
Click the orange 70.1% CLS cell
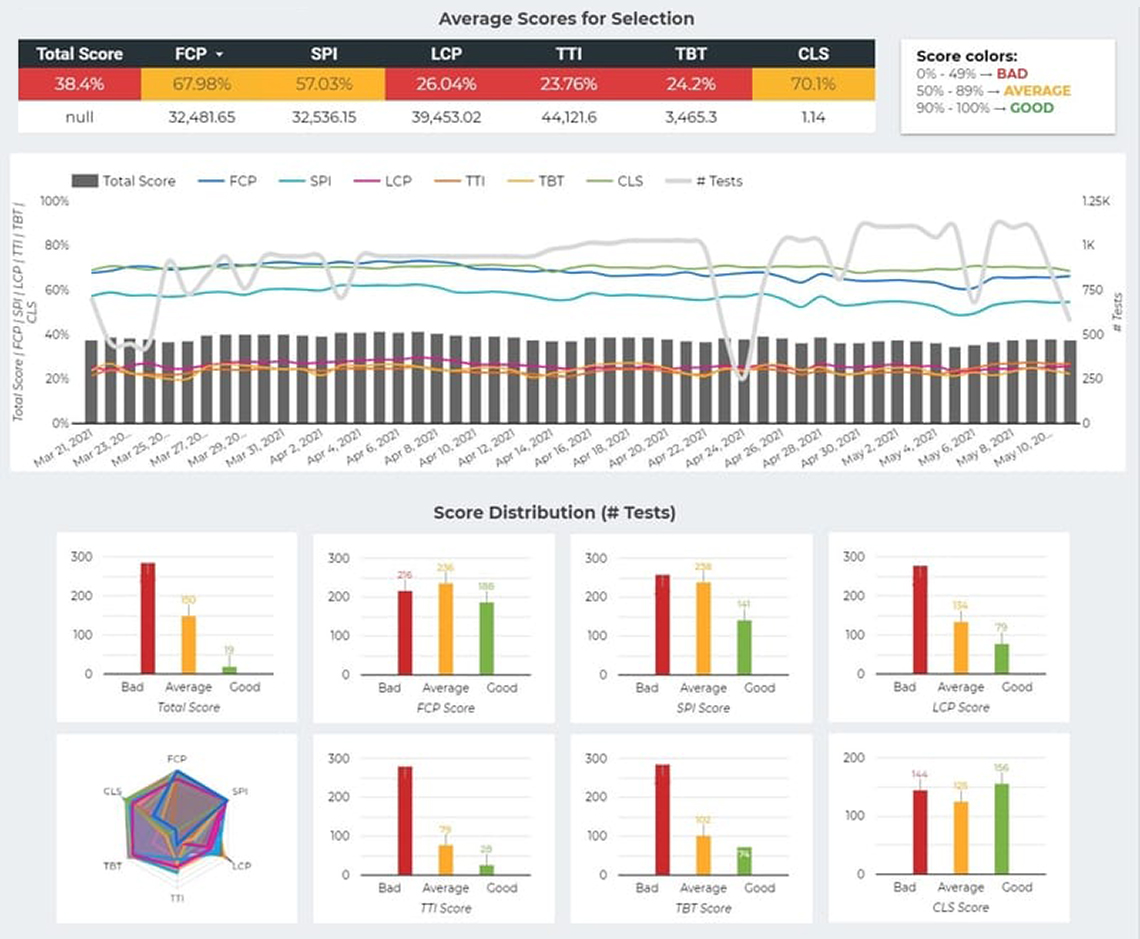(x=813, y=85)
